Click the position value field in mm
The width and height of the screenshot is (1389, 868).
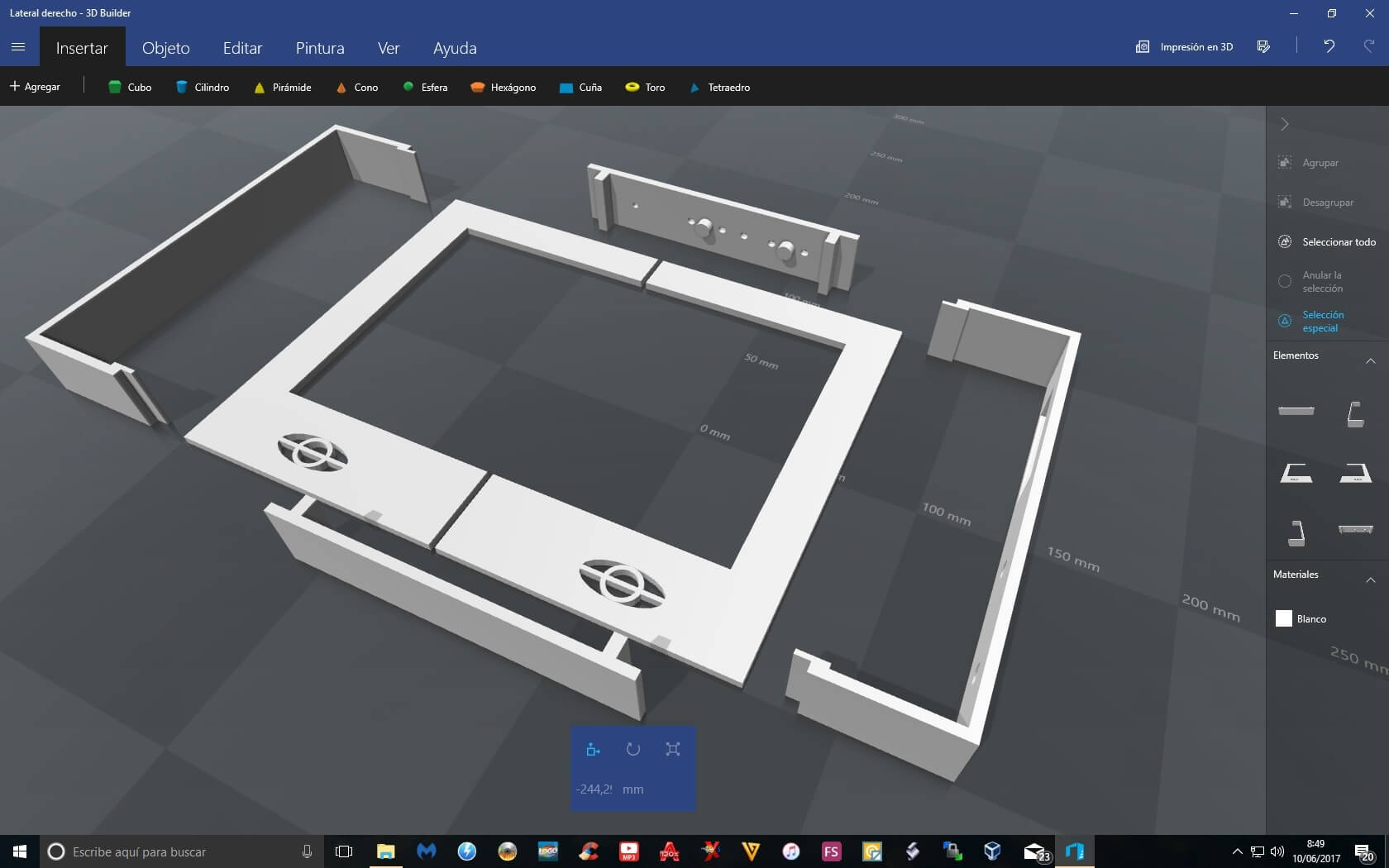click(594, 789)
